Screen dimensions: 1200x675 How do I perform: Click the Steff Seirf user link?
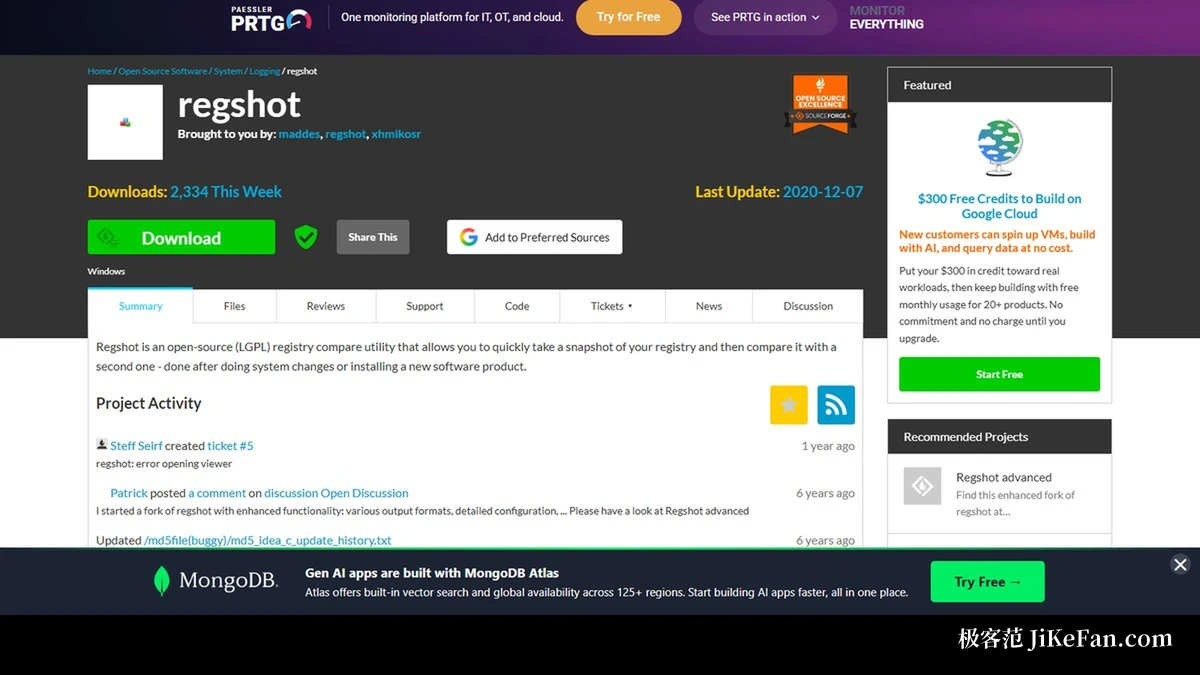(x=136, y=446)
